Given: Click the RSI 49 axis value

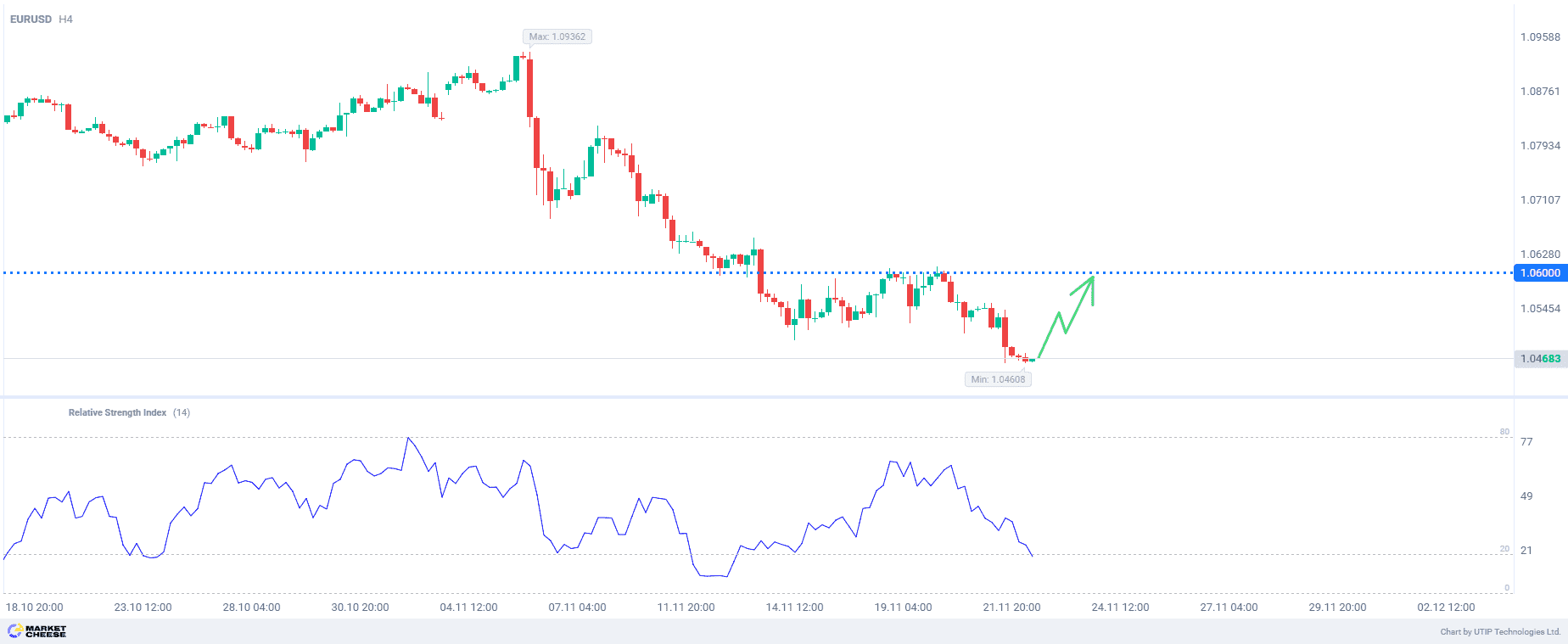Looking at the screenshot, I should pos(1526,496).
